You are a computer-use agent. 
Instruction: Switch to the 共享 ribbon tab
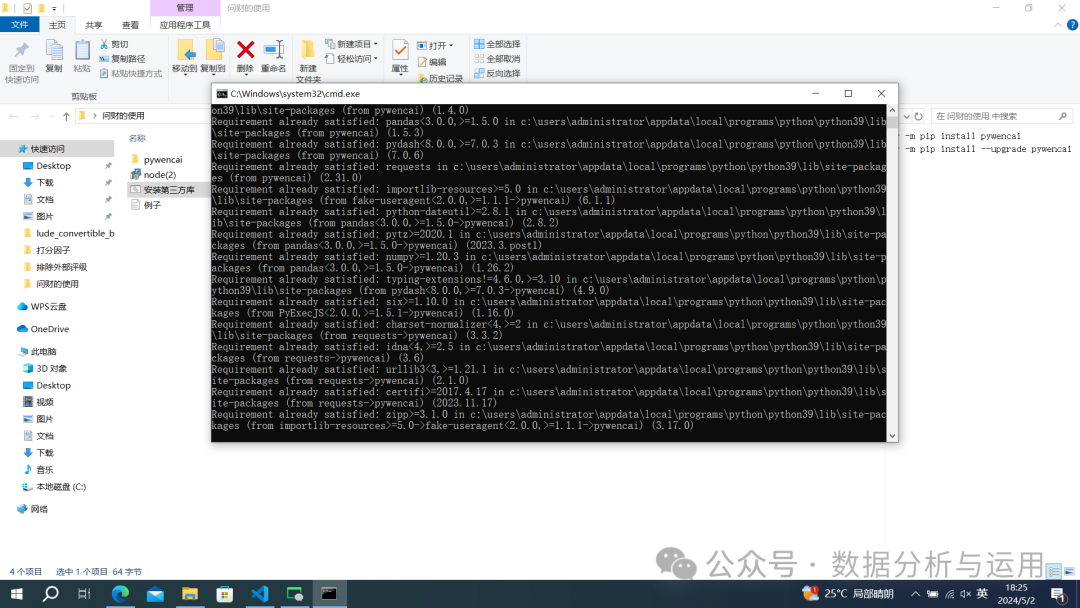click(94, 25)
